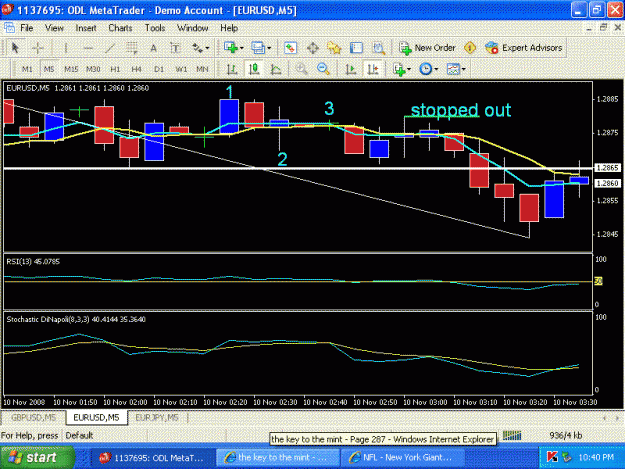Switch to the EURJPY,M5 chart tab
This screenshot has height=469, width=625.
[157, 418]
